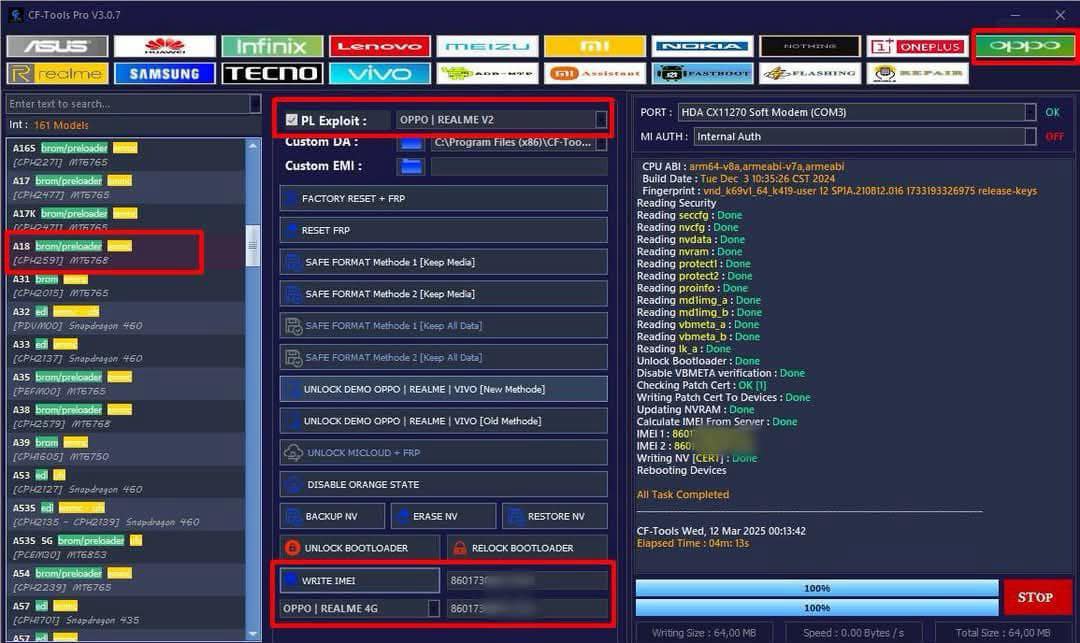The image size is (1080, 643).
Task: Switch to the Repair tab
Action: (917, 73)
